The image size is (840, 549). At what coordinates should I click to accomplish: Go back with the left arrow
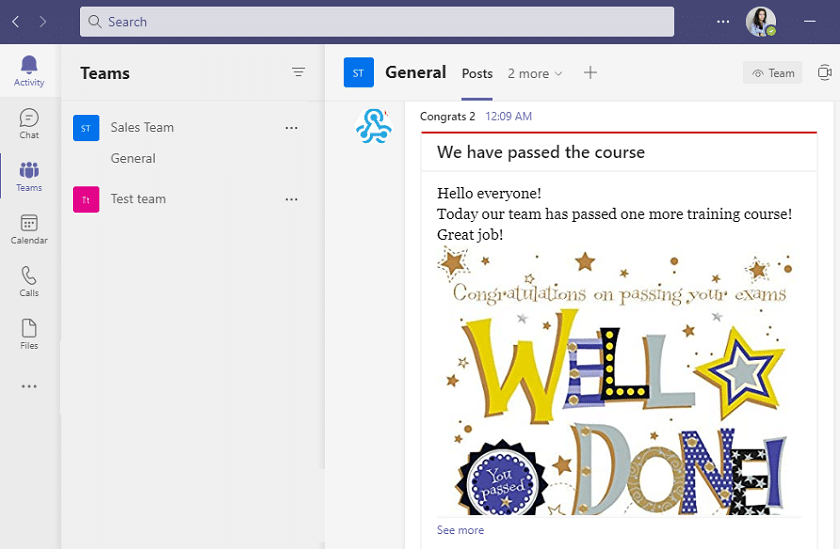16,21
